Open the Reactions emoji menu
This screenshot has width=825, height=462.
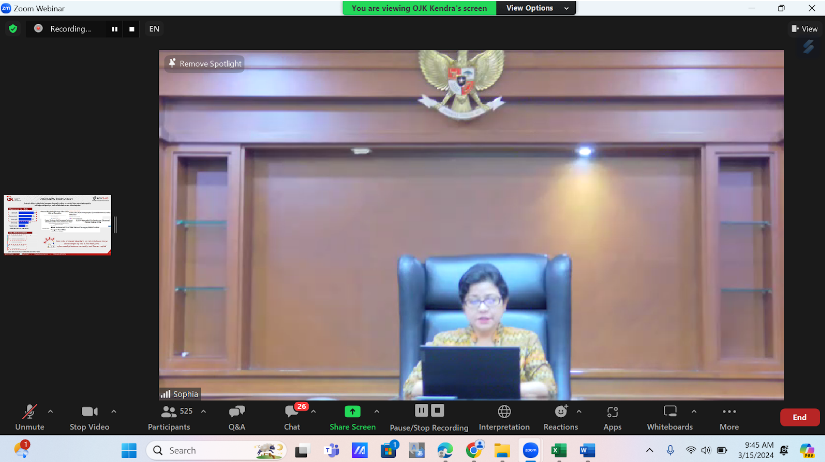(x=561, y=412)
